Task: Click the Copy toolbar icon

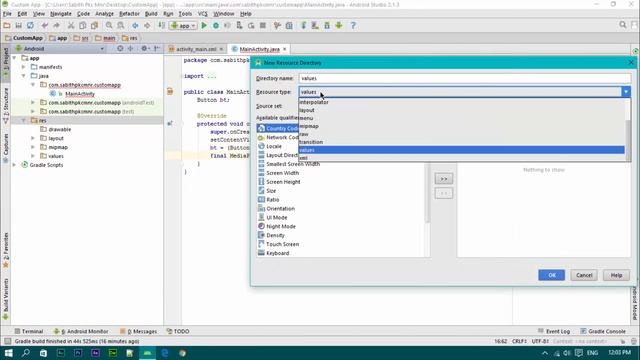Action: point(82,25)
